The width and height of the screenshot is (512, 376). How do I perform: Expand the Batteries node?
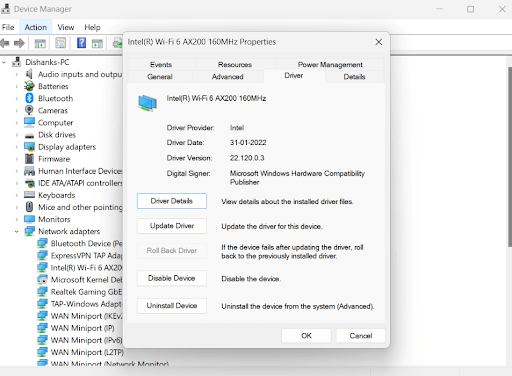[16, 86]
